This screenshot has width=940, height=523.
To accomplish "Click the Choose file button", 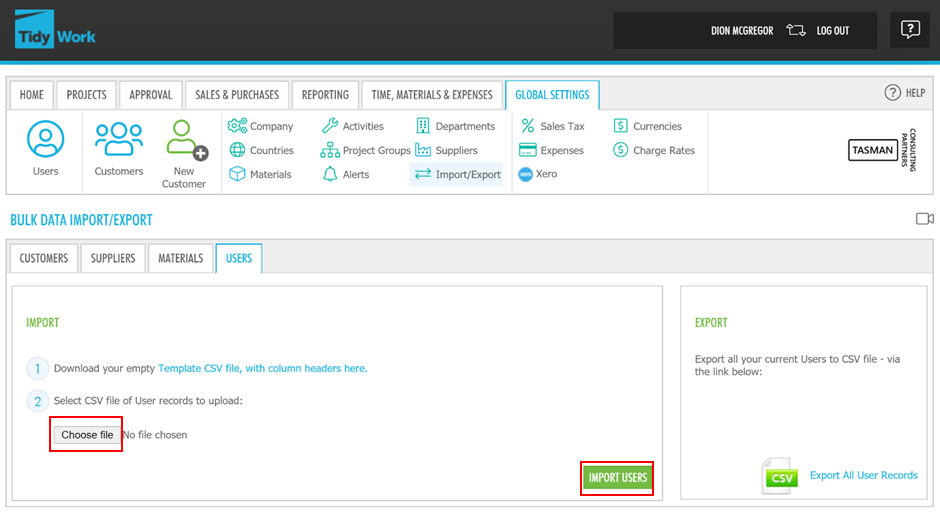I will (x=87, y=435).
